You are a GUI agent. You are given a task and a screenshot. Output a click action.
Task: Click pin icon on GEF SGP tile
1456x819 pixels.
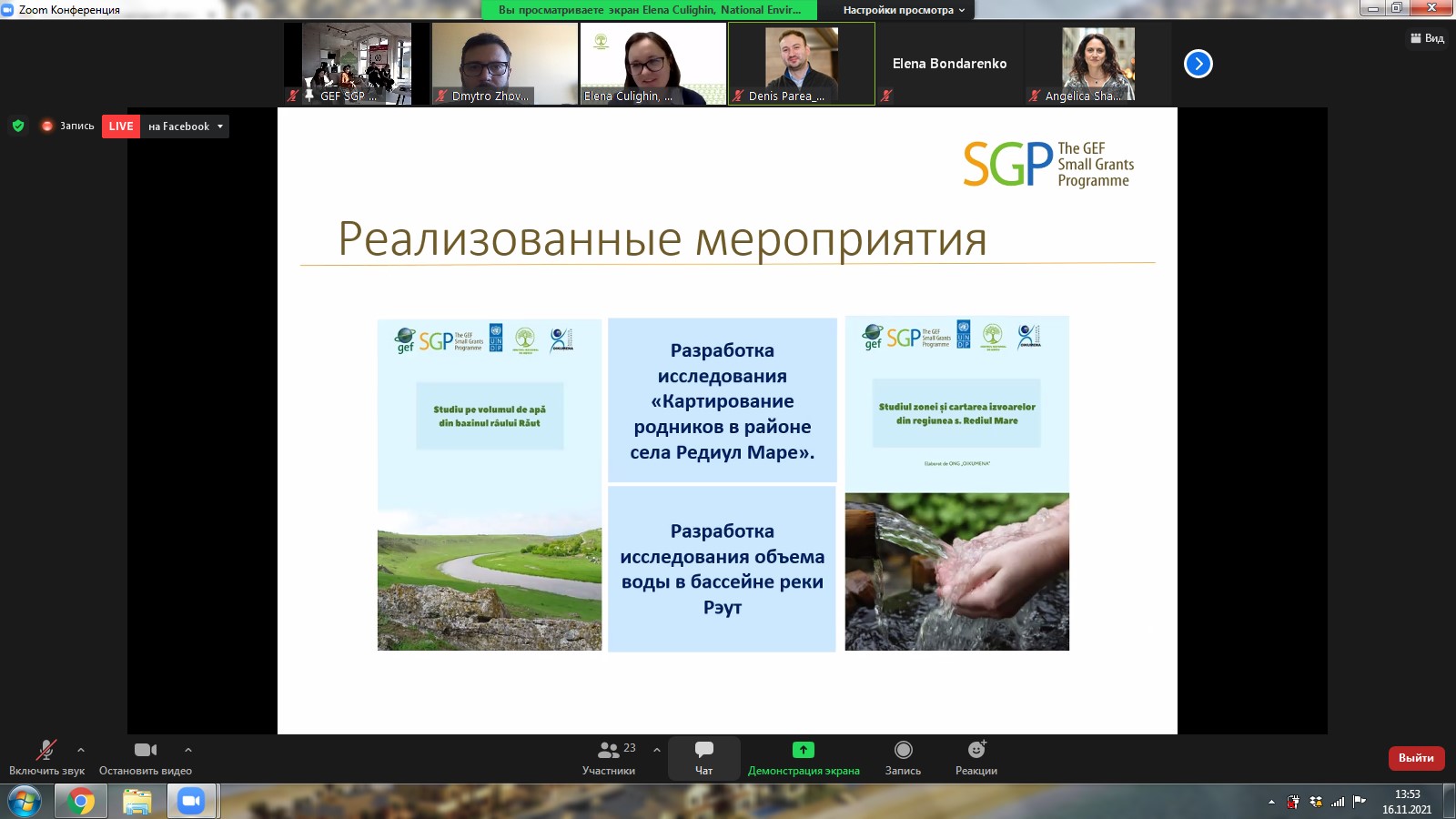coord(309,96)
